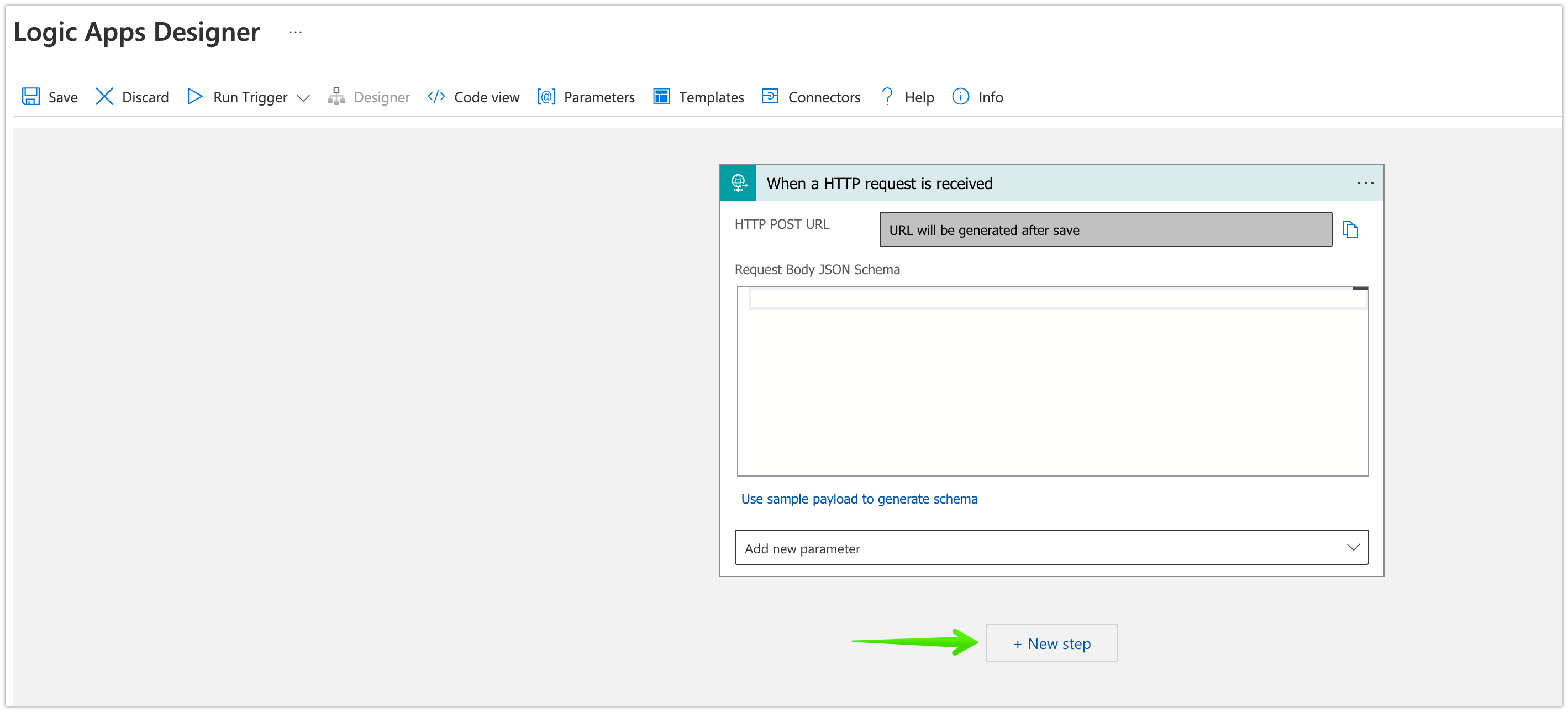Click the JSON schema editor scrollbar
This screenshot has height=712, width=1568.
(x=1361, y=381)
